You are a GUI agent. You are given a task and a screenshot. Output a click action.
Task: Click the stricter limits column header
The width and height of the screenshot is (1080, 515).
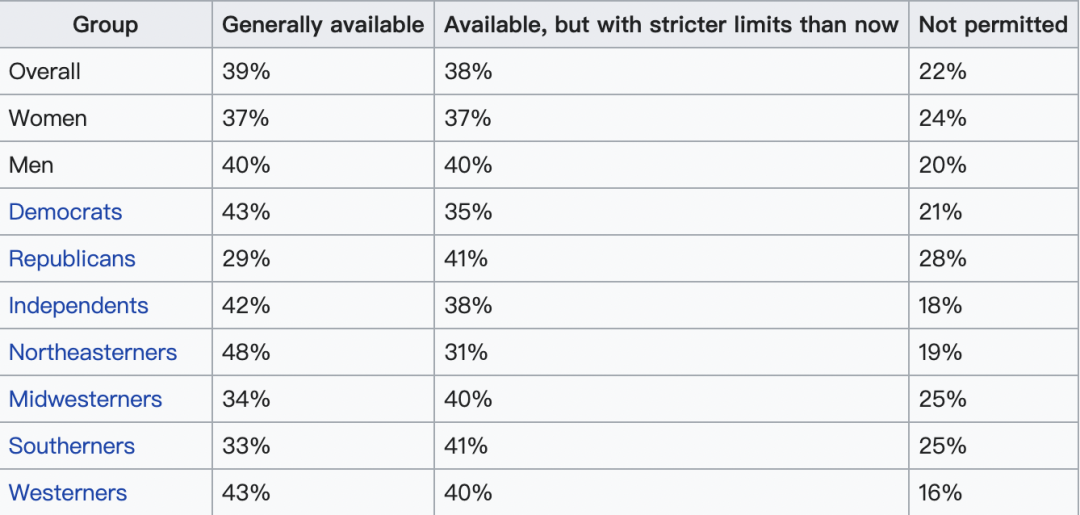pyautogui.click(x=672, y=25)
